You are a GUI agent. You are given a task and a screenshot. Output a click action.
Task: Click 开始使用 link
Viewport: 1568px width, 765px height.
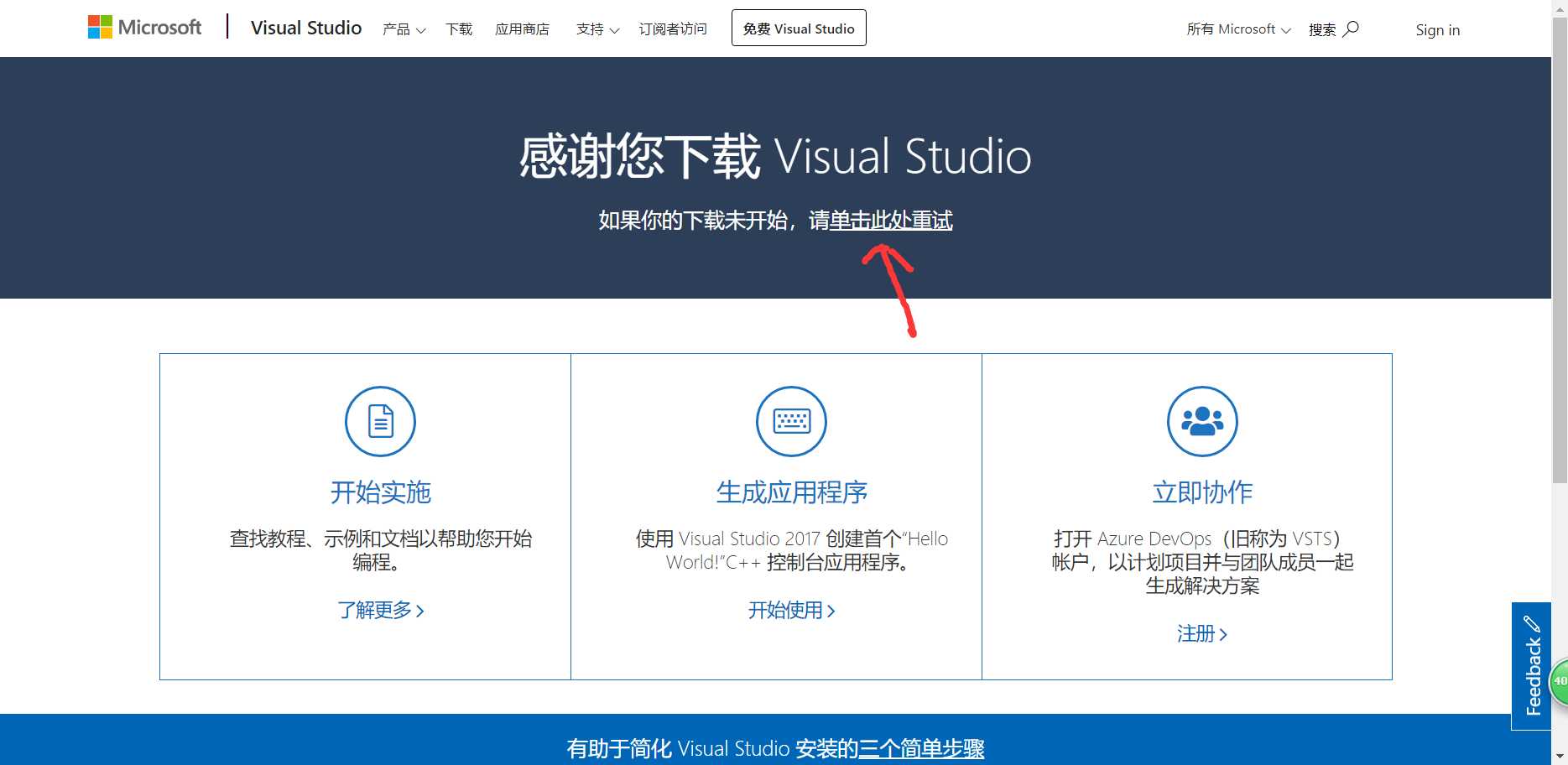(791, 610)
